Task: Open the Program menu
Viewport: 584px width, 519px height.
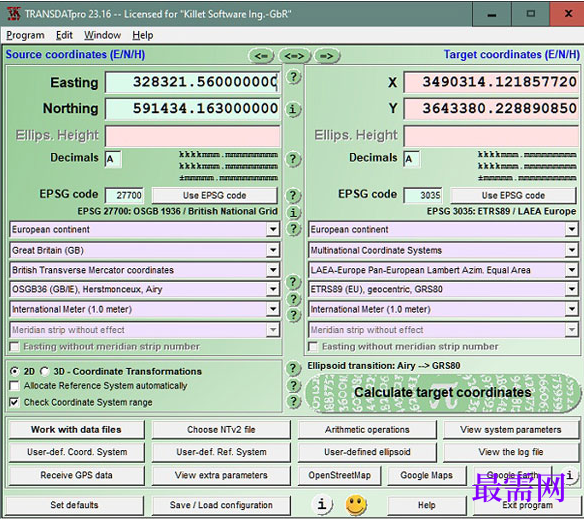Action: (x=25, y=35)
